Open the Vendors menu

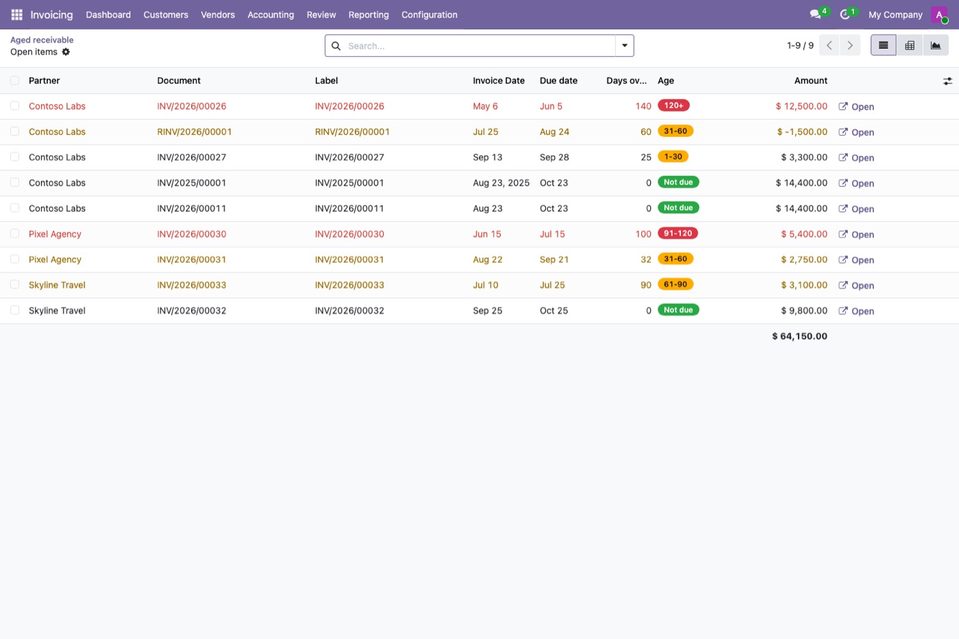(x=218, y=15)
